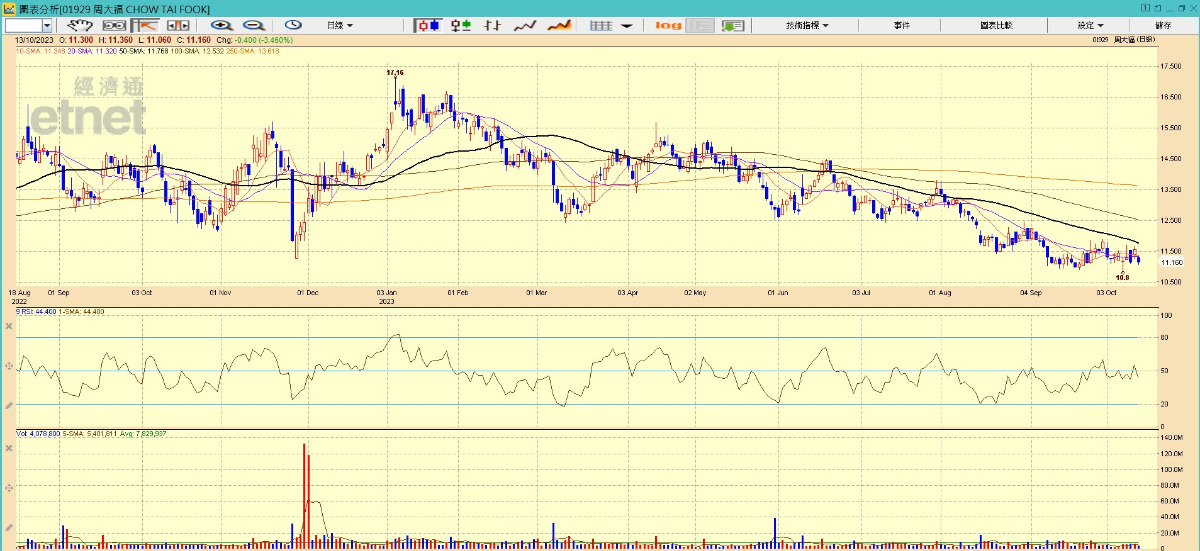This screenshot has width=1200, height=551.
Task: Open the 設定 dropdown menu
Action: click(x=1090, y=24)
